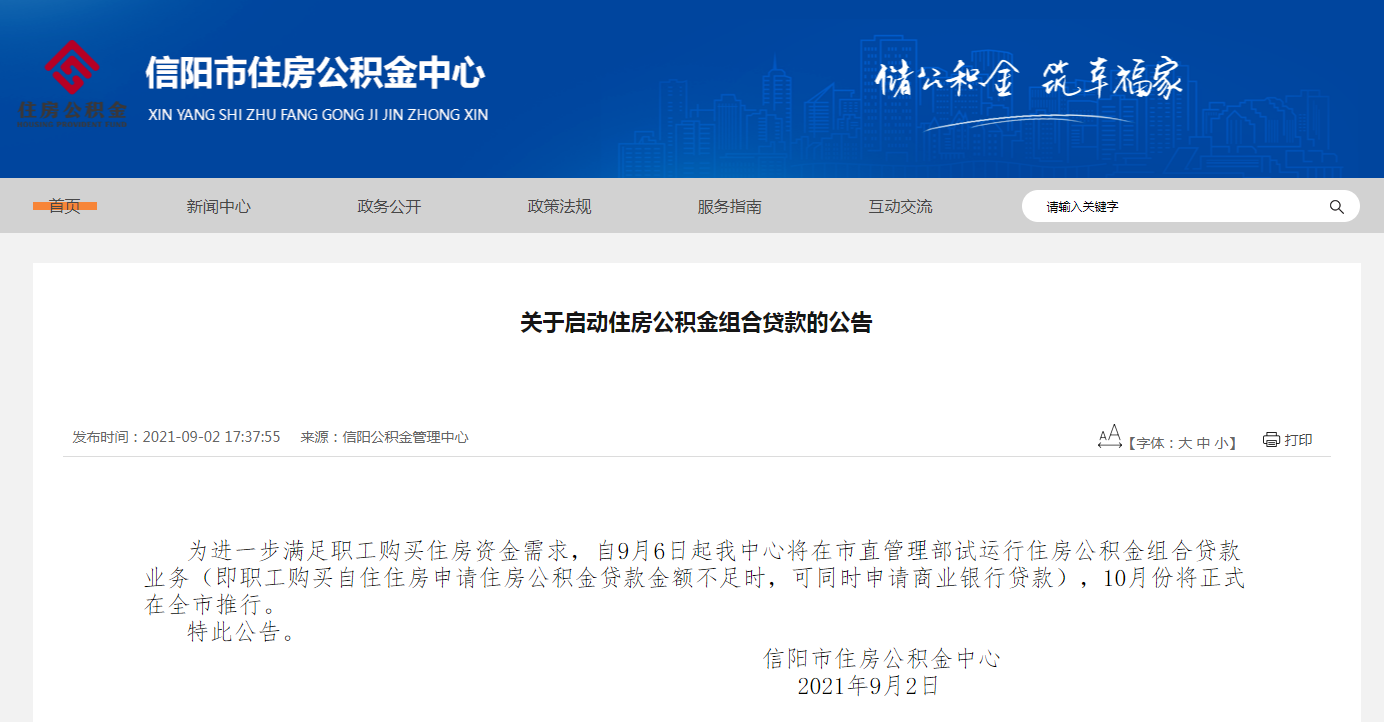Focus the 请输入关键字 search field
This screenshot has height=722, width=1384.
click(1180, 207)
